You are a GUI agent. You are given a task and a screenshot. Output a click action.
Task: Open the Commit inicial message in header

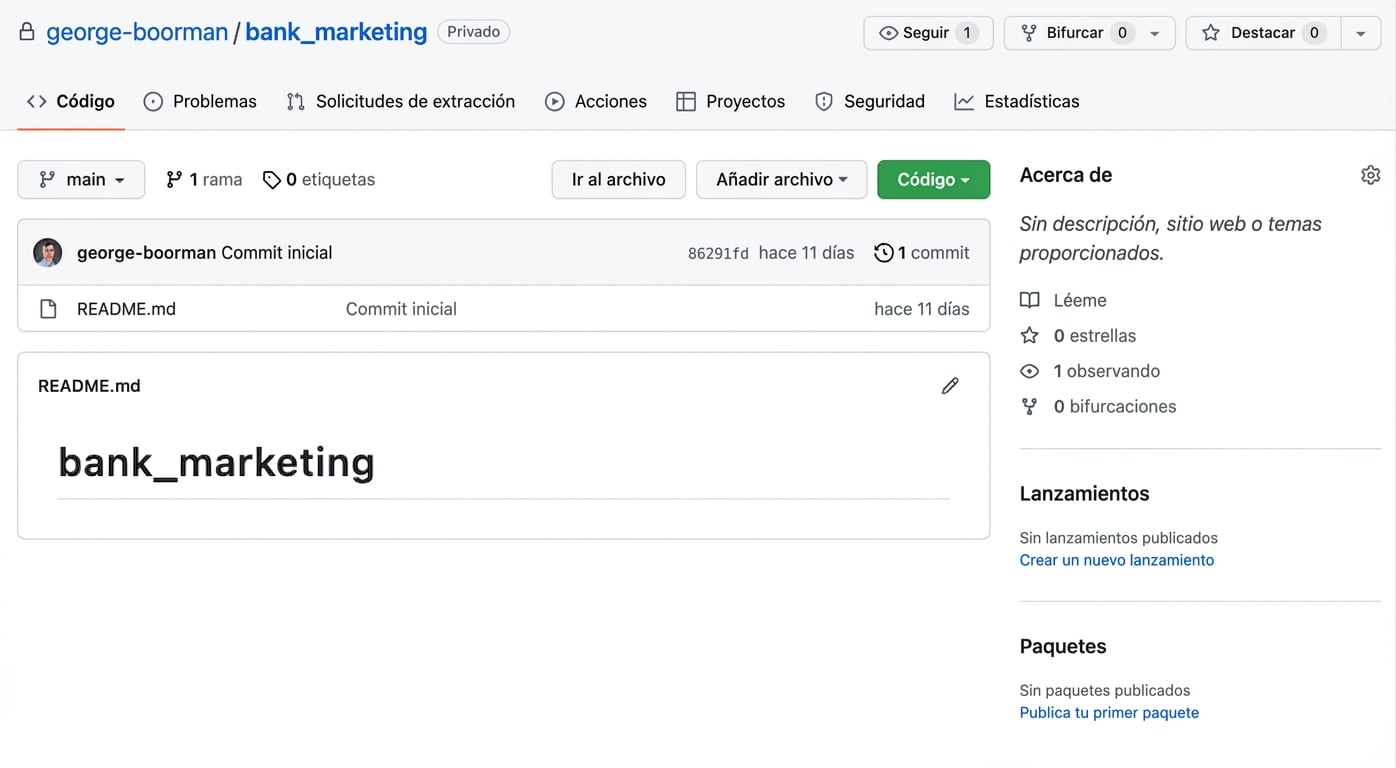point(277,253)
